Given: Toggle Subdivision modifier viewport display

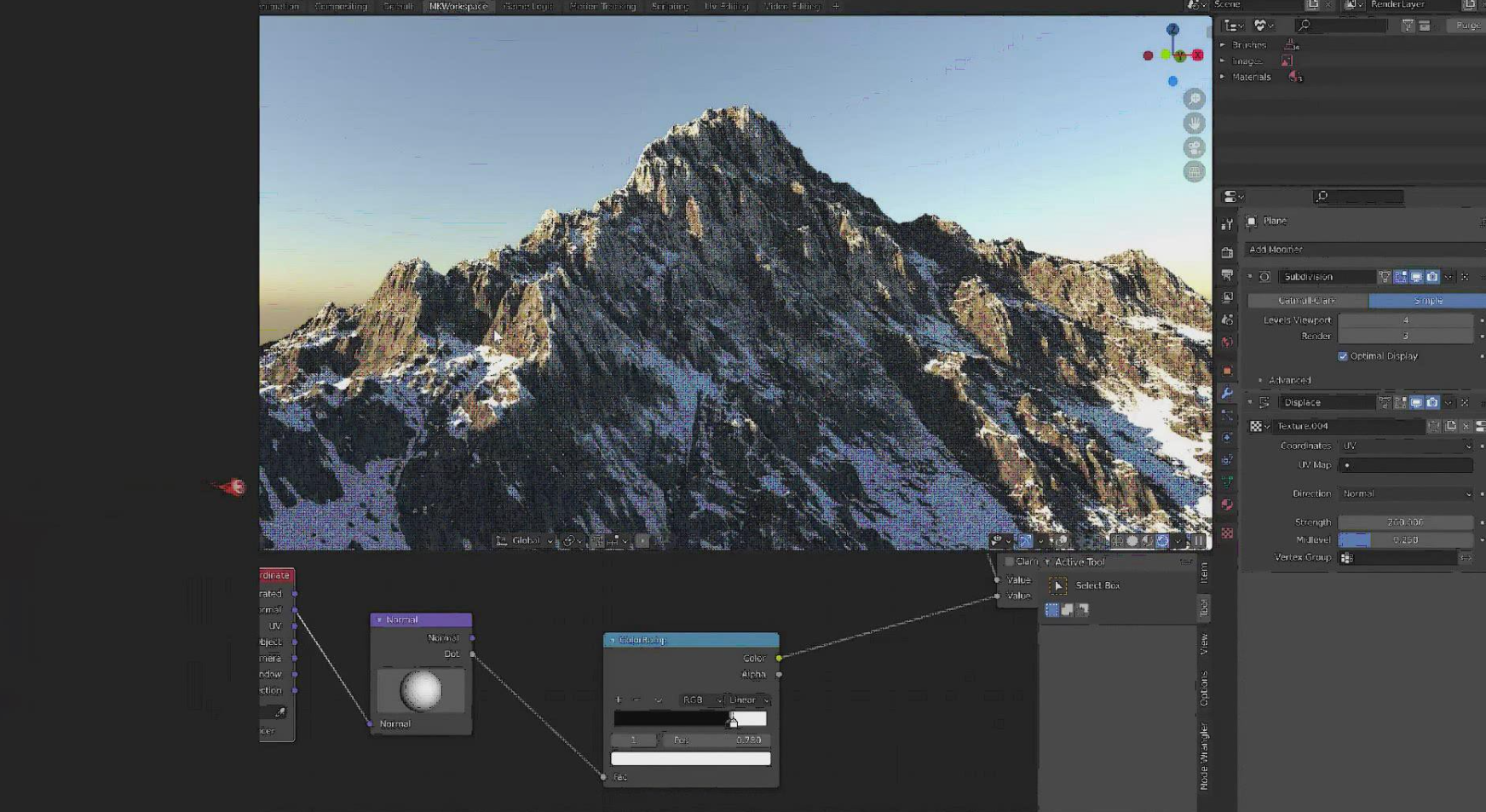Looking at the screenshot, I should [1416, 277].
